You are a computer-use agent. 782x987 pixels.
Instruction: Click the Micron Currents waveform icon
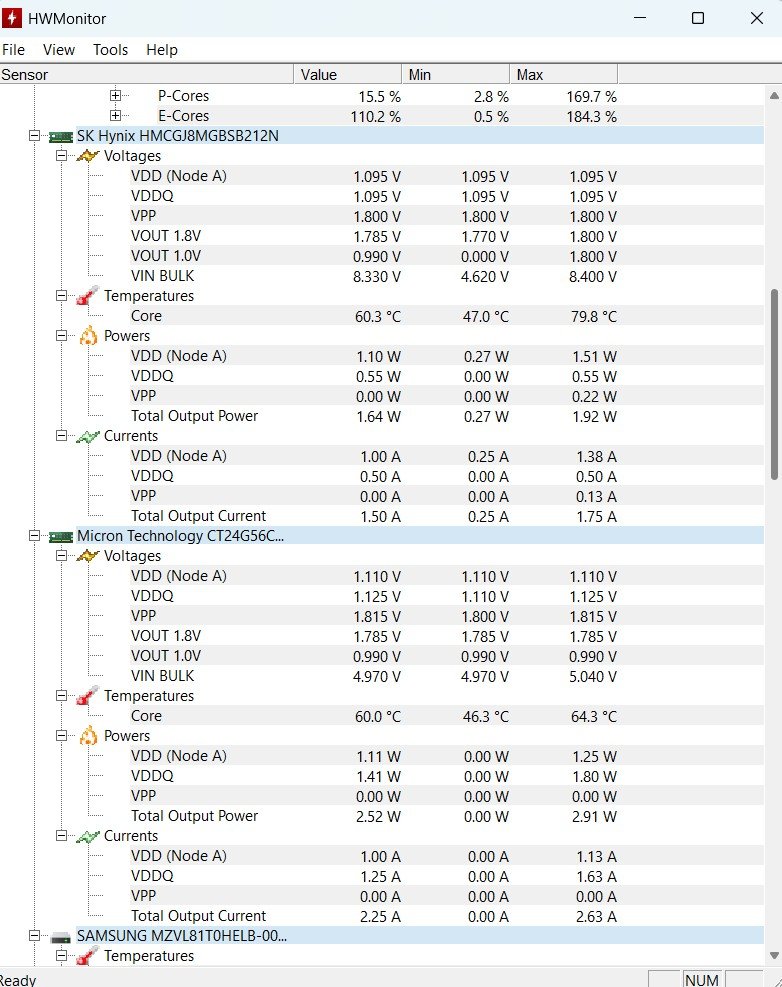coord(88,836)
